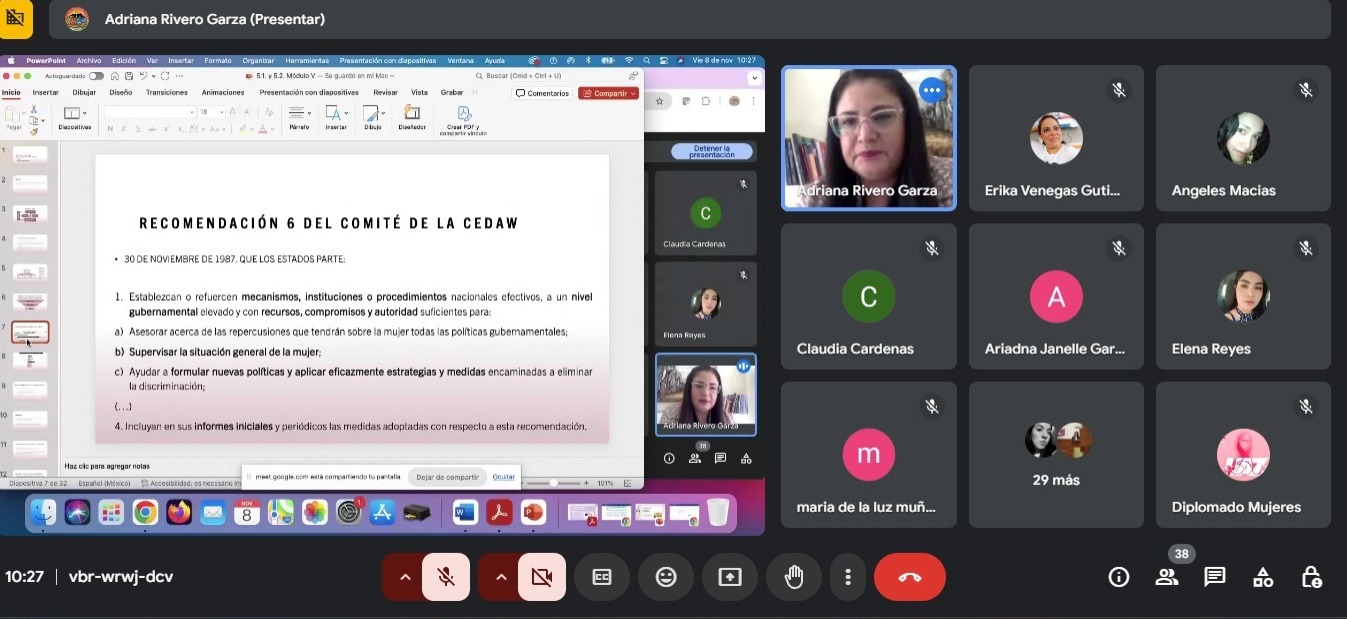Open the meeting details info icon

point(1119,577)
